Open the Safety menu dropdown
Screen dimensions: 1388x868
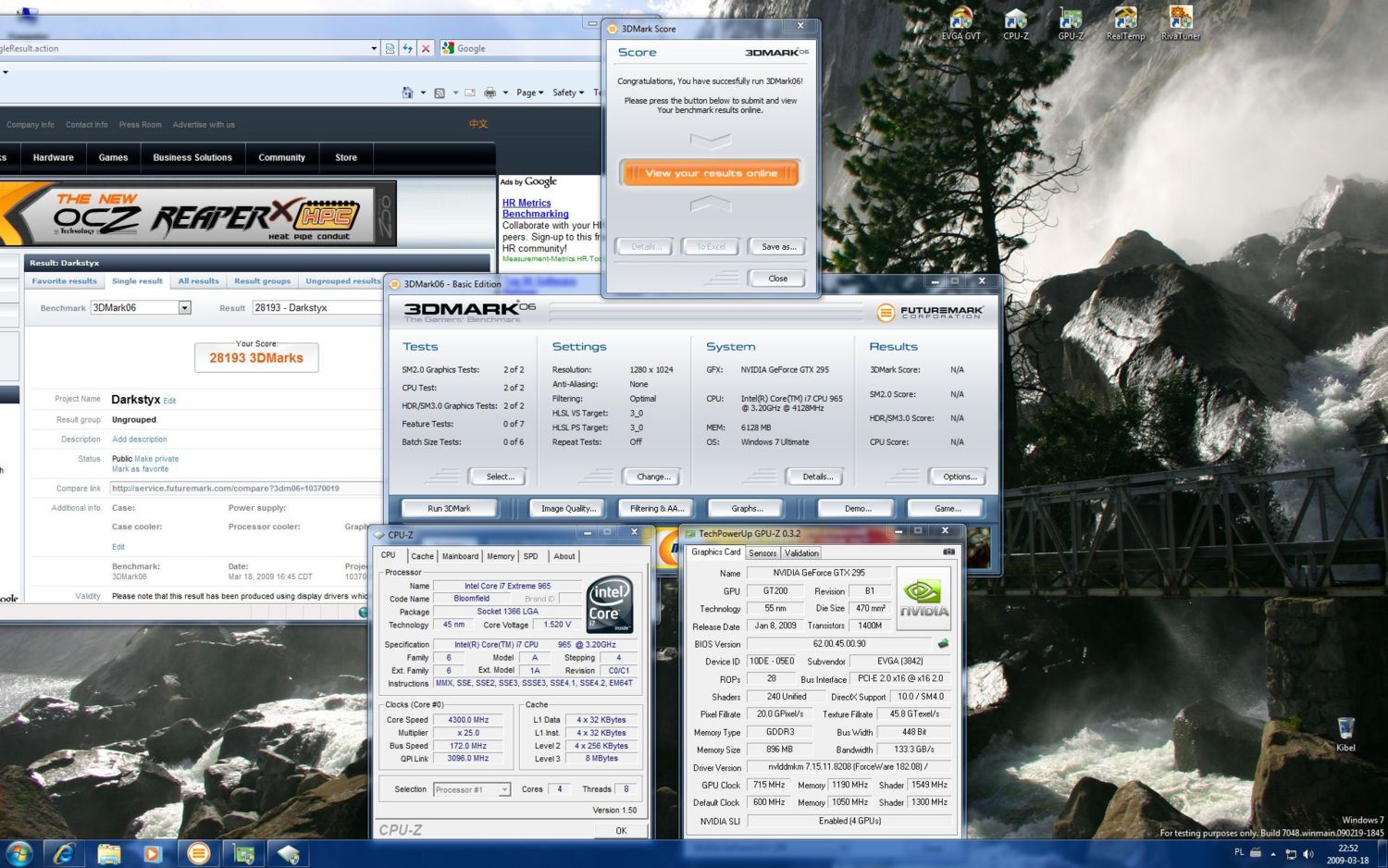pos(568,93)
